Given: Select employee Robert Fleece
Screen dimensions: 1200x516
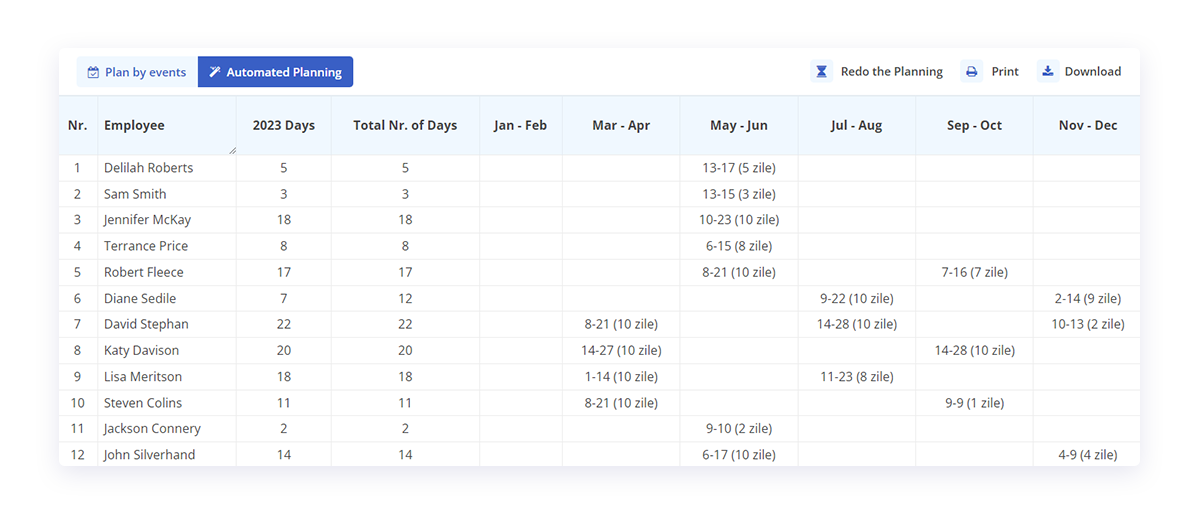Looking at the screenshot, I should (x=144, y=272).
